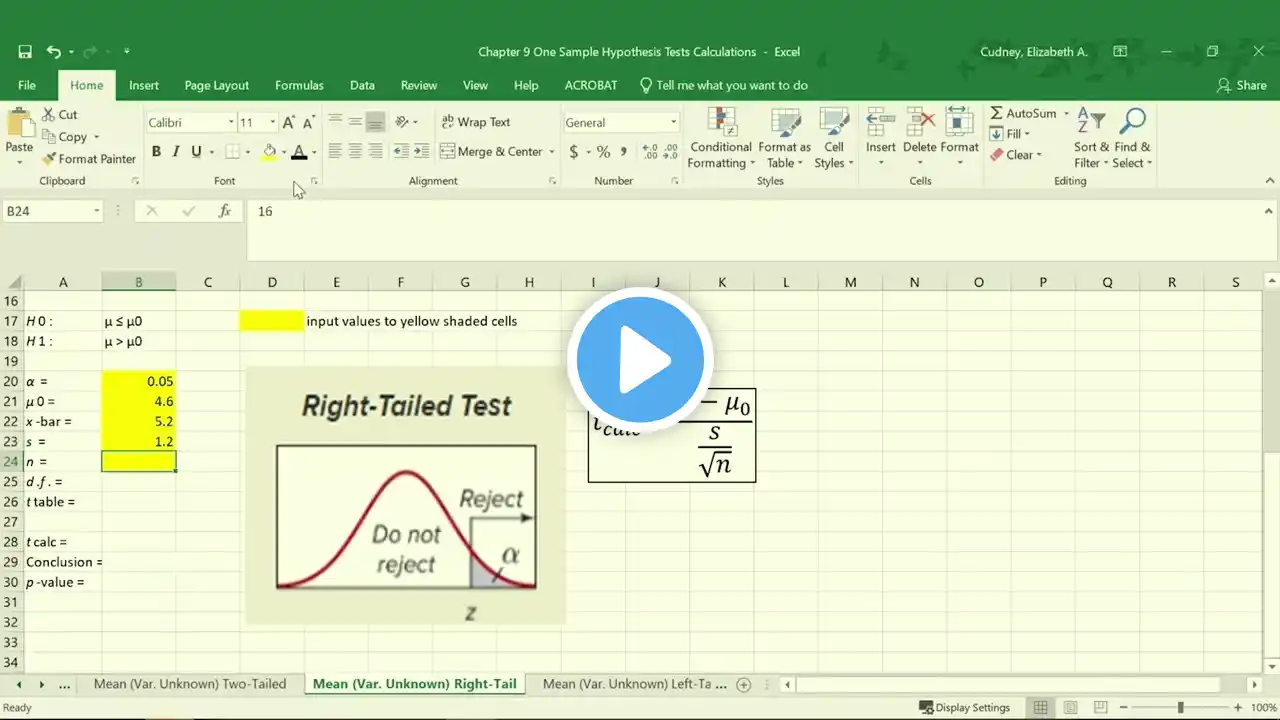This screenshot has width=1280, height=720.
Task: Apply the comma style format
Action: [x=624, y=152]
